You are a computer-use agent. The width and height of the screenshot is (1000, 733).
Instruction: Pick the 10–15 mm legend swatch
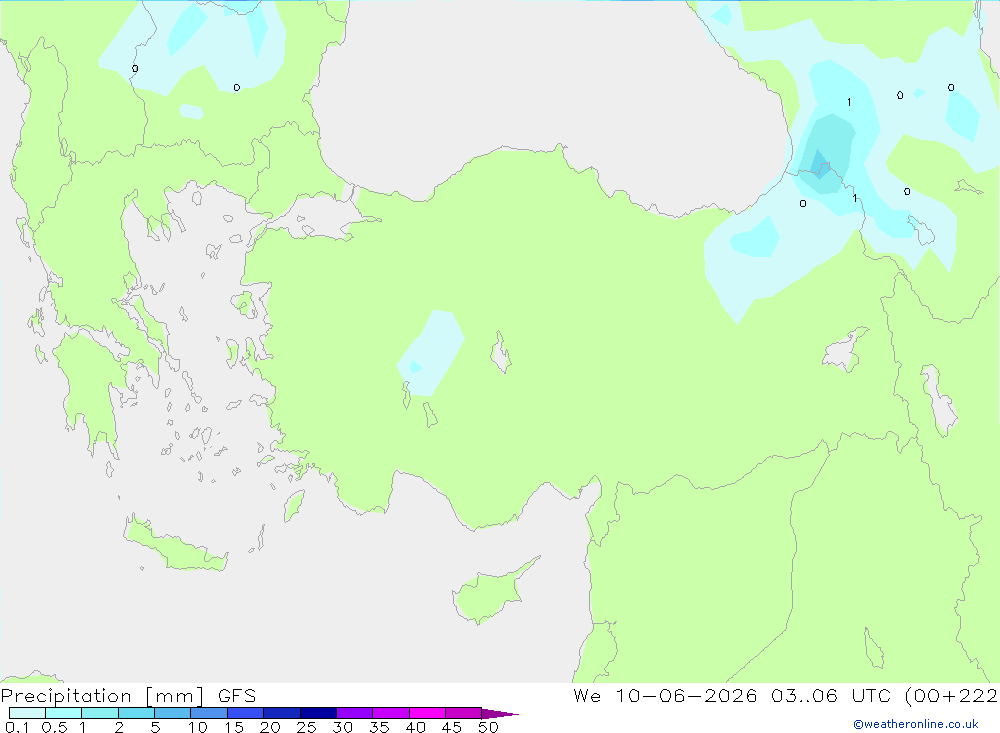pyautogui.click(x=209, y=713)
